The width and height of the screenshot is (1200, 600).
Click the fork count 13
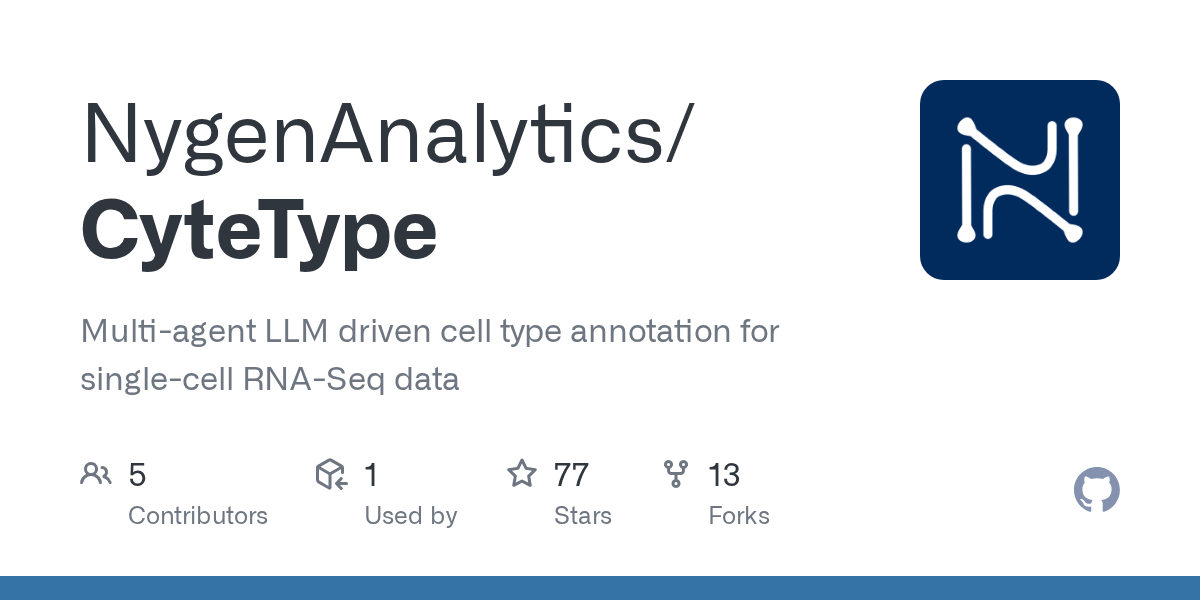(x=724, y=475)
